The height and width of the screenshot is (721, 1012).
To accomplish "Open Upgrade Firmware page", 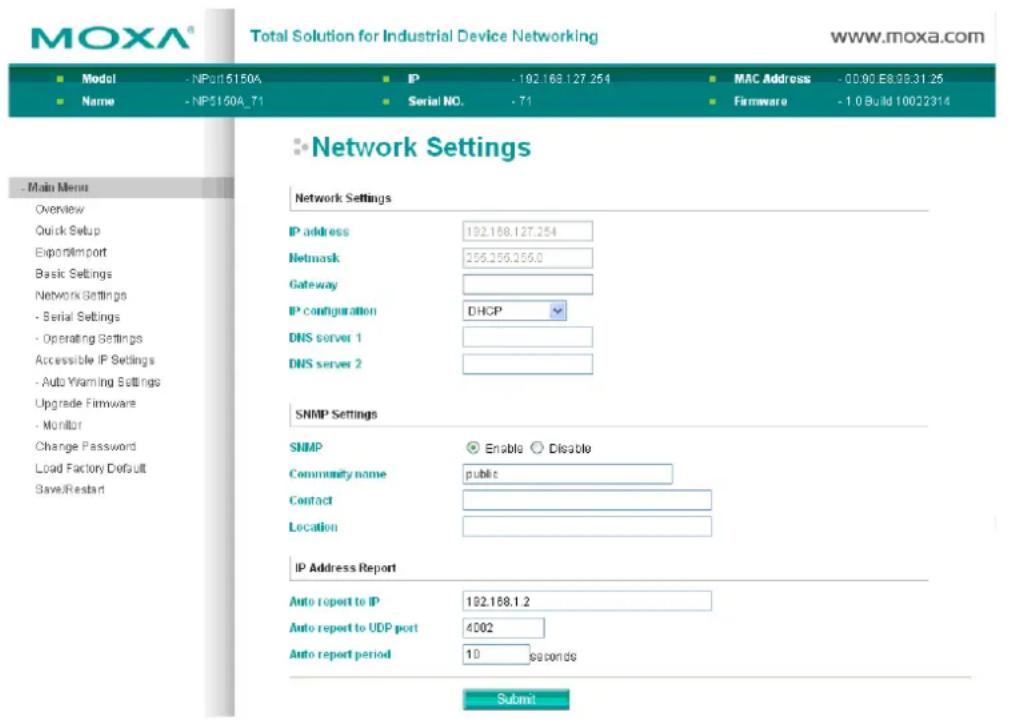I will coord(85,403).
